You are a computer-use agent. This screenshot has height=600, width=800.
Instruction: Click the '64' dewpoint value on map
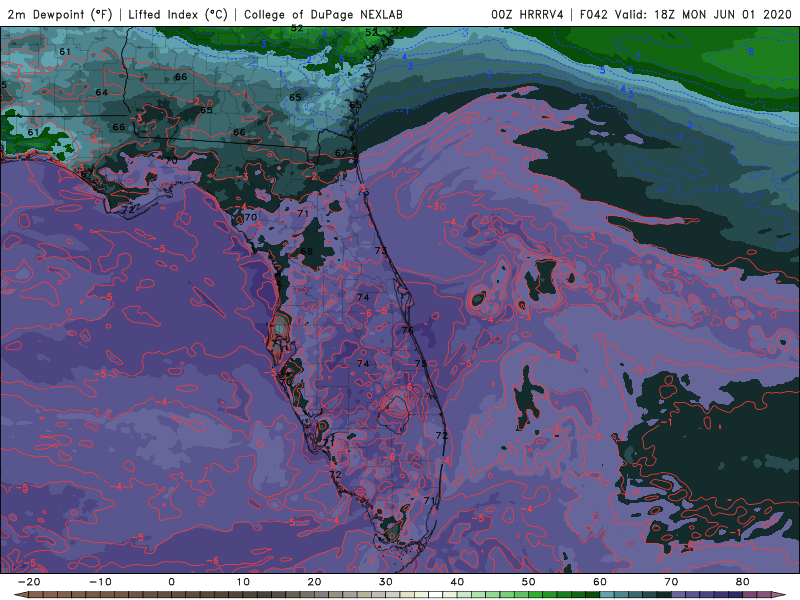tap(102, 92)
